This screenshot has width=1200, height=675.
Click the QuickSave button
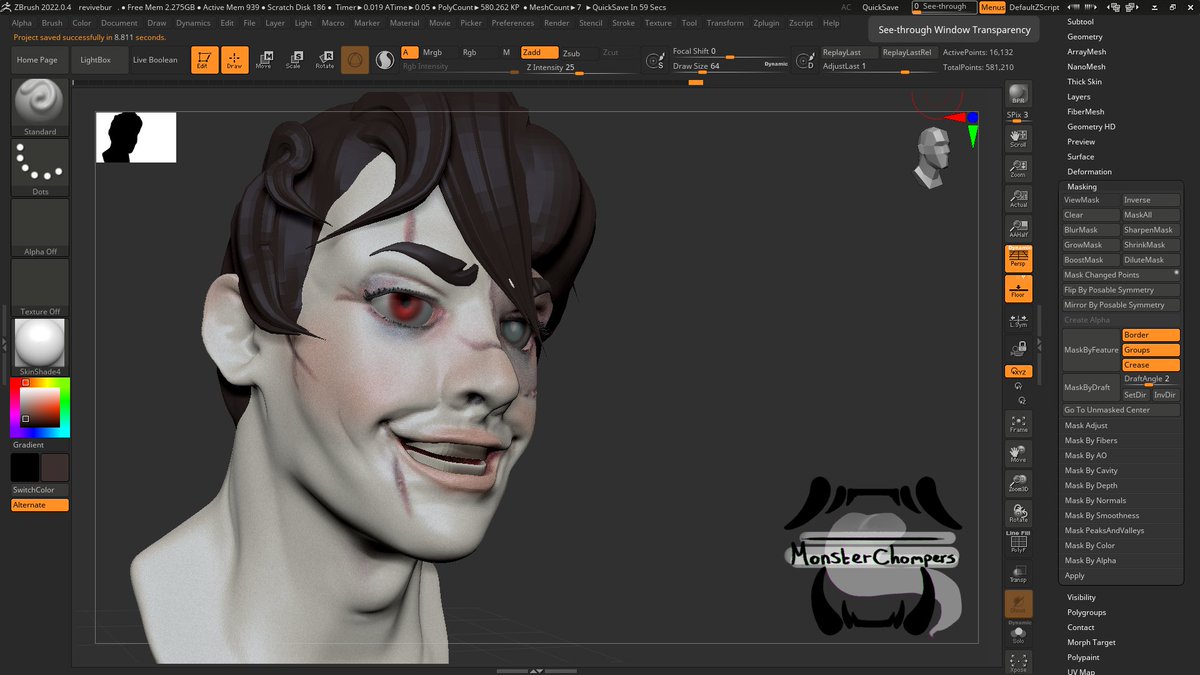pos(880,7)
